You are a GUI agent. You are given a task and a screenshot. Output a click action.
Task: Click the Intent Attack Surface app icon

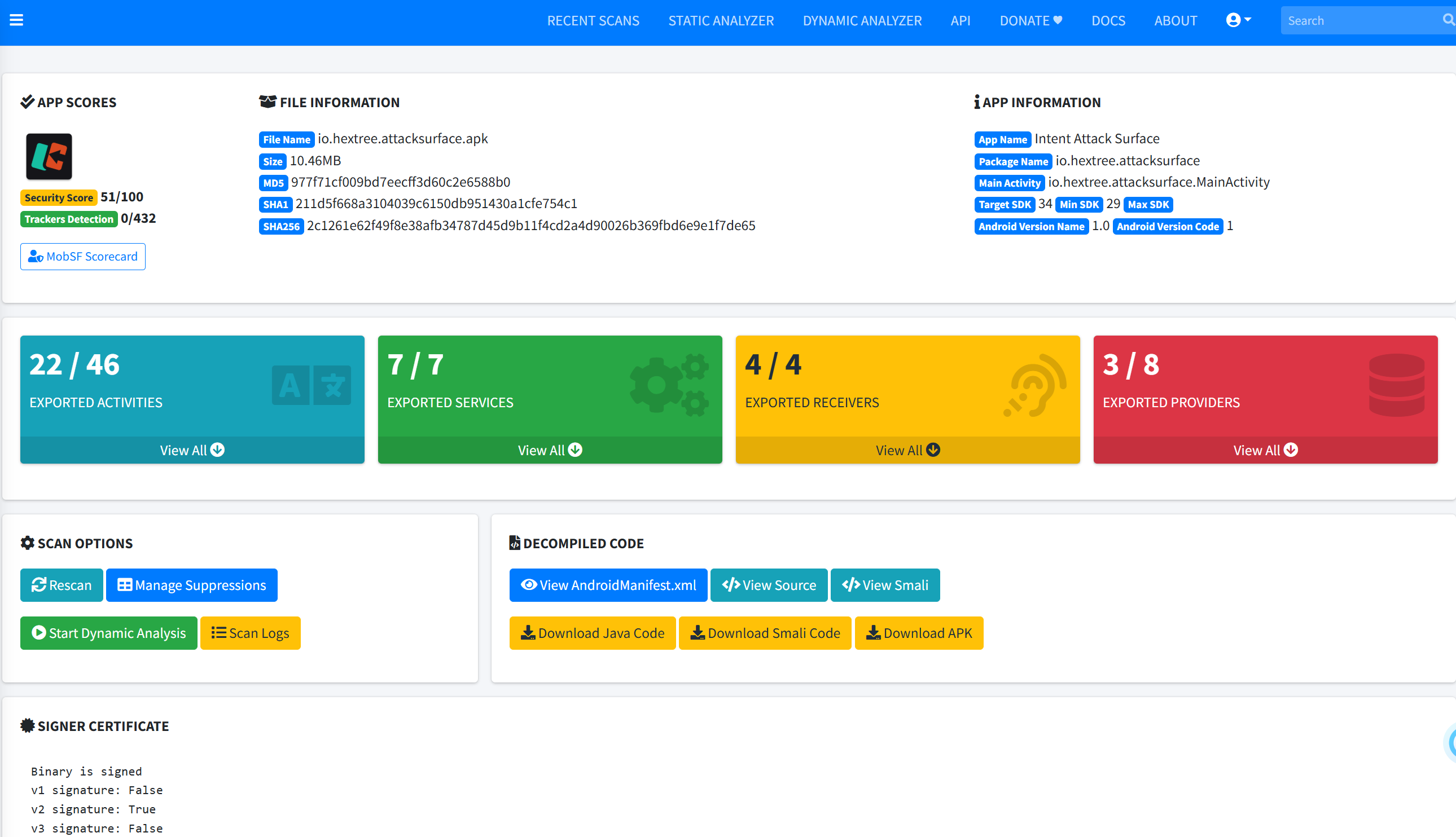[49, 156]
